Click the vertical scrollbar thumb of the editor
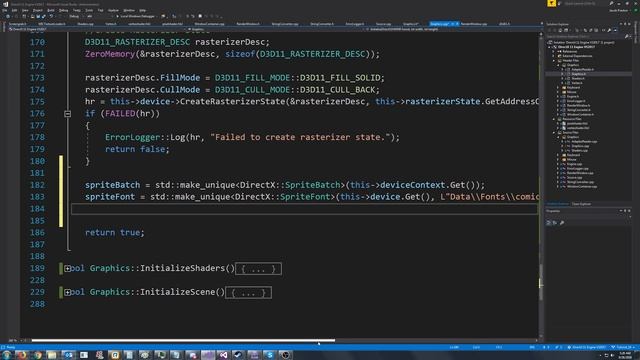Image resolution: width=640 pixels, height=360 pixels. pos(541,282)
